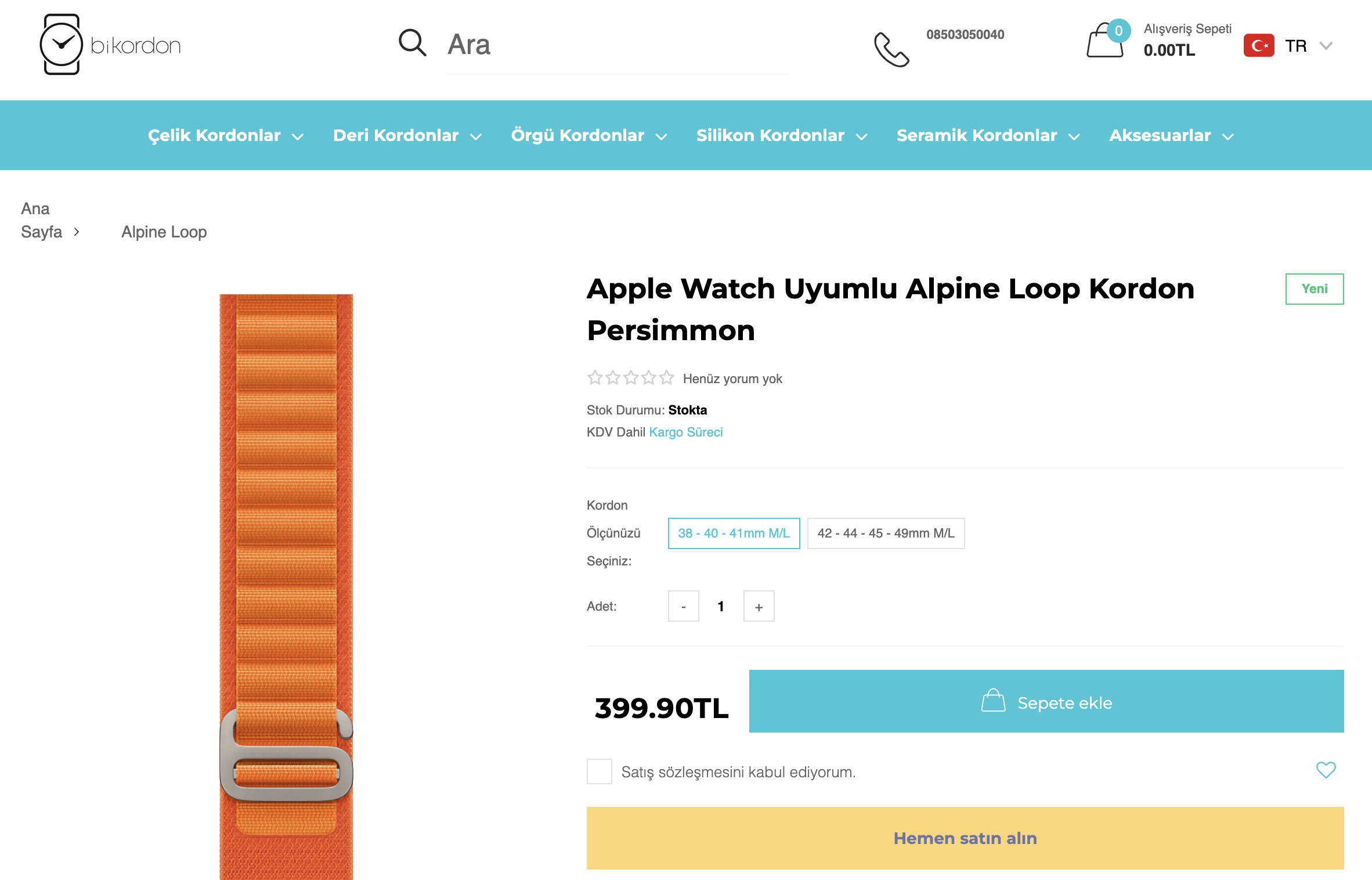This screenshot has height=880, width=1372.
Task: Click the breadcrumb arrow after Ana Sayfa
Action: click(77, 232)
